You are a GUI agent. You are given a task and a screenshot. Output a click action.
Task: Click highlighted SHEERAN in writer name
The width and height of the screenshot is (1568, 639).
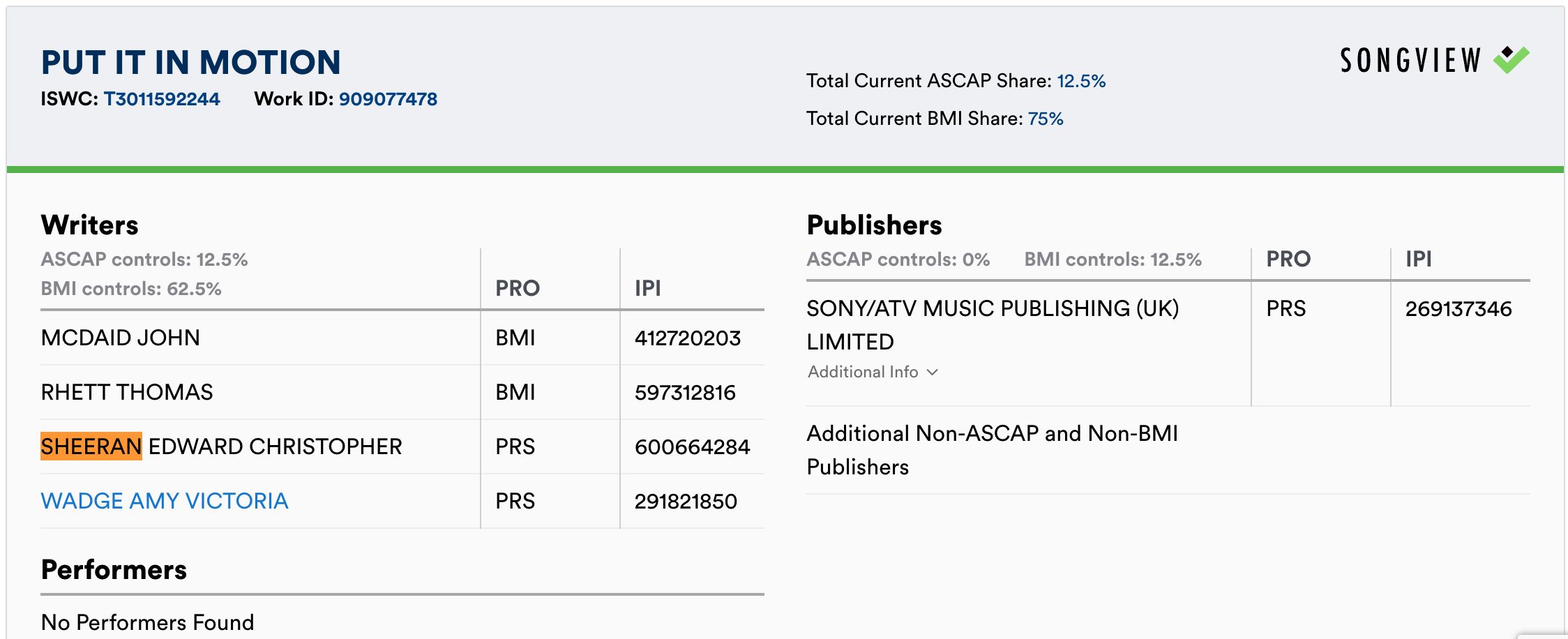coord(91,446)
